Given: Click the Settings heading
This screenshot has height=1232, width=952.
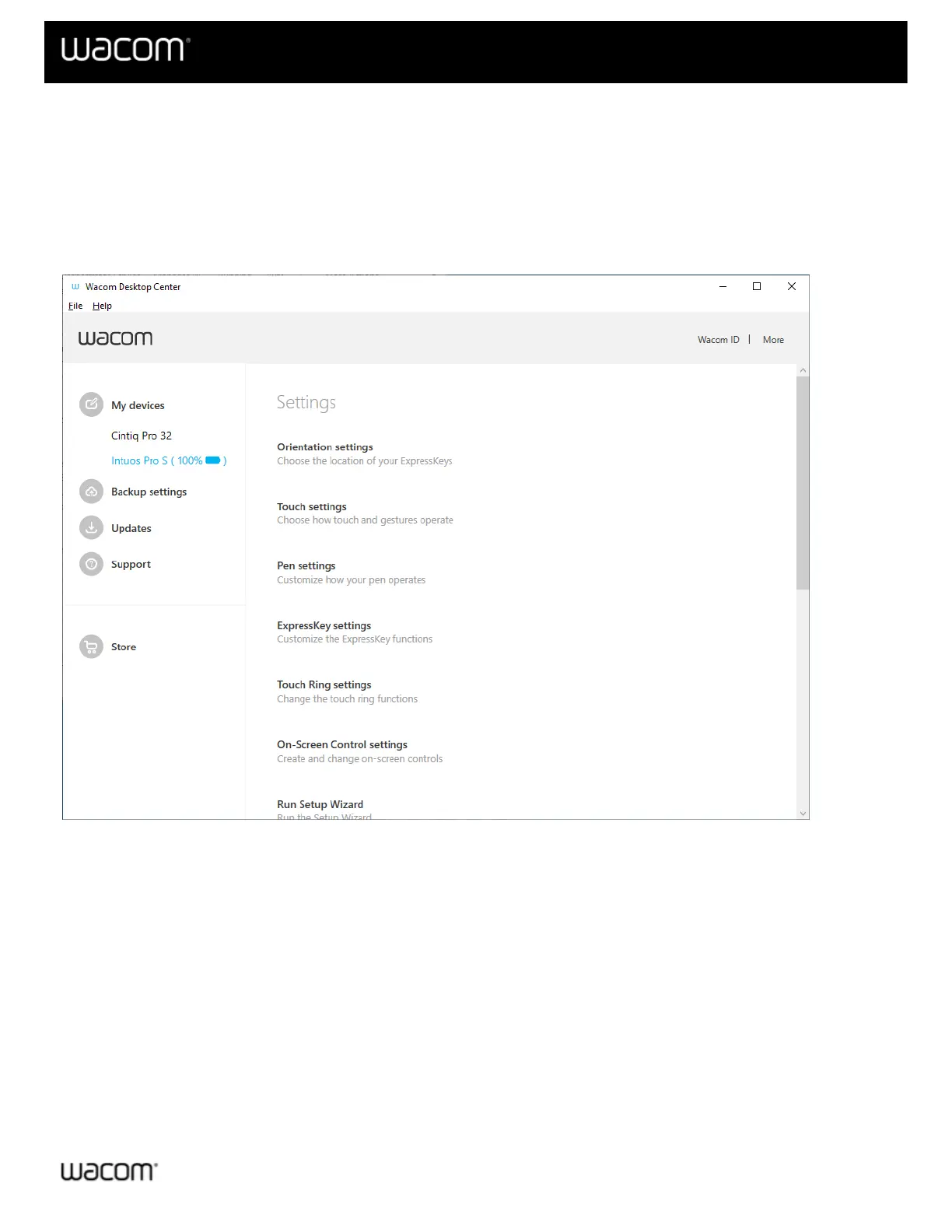Looking at the screenshot, I should pos(306,403).
